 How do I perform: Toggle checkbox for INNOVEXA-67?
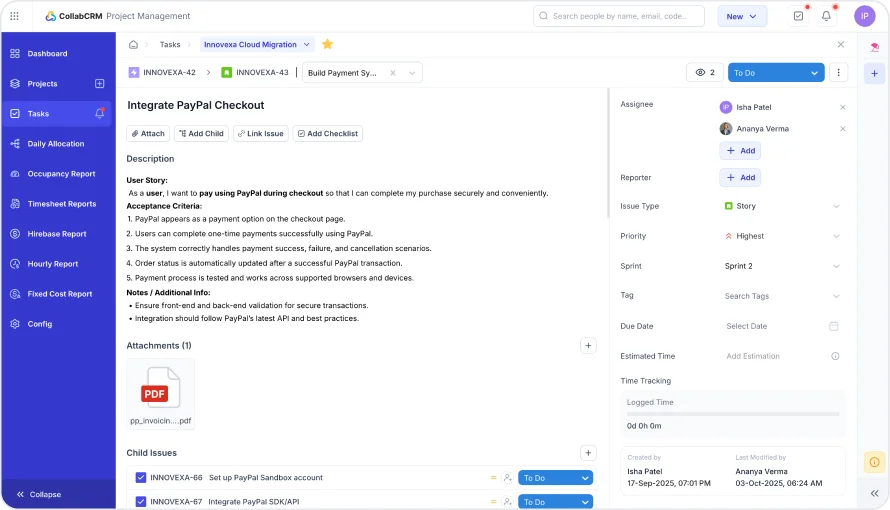[141, 501]
